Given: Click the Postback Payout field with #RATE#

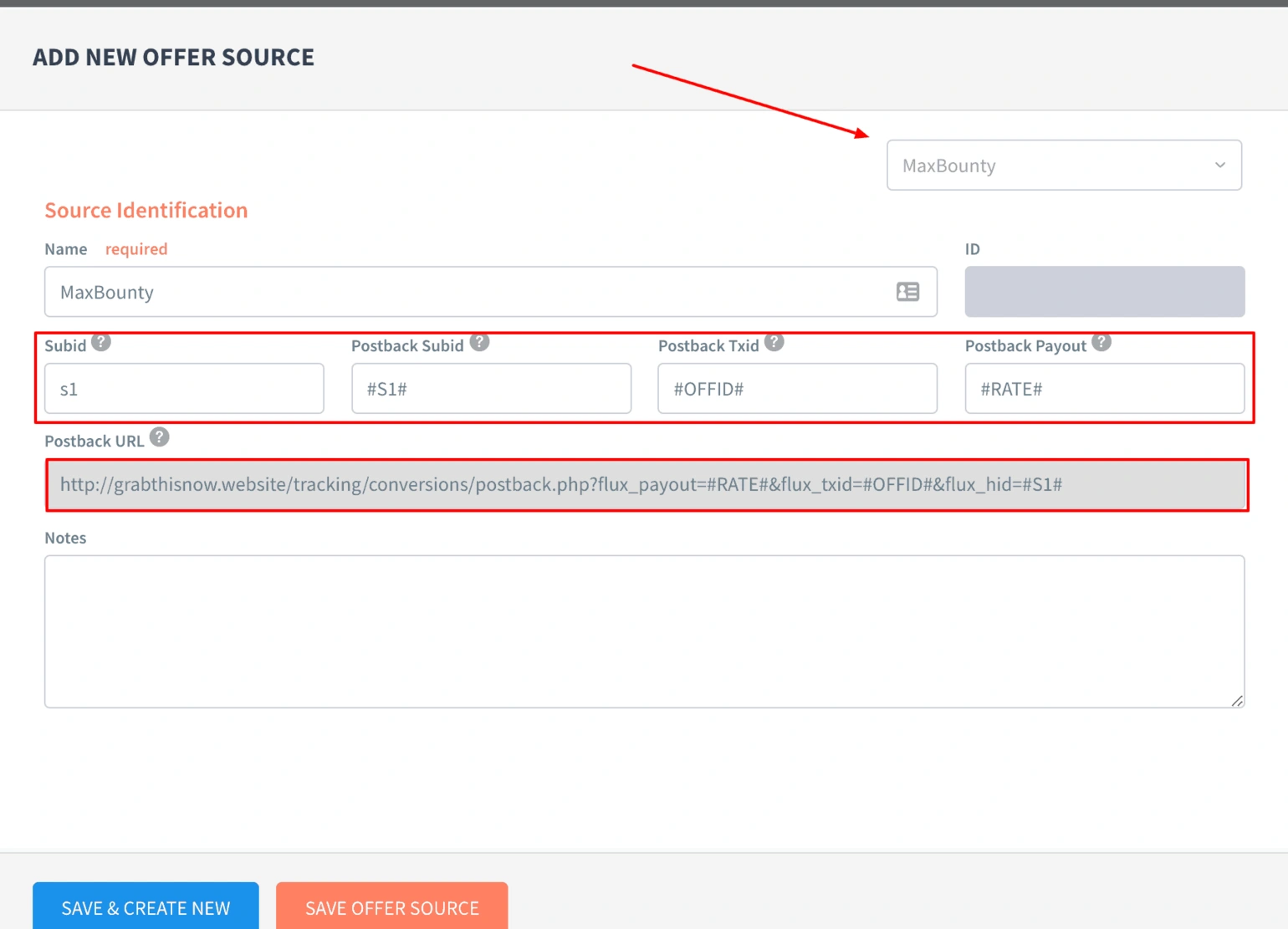Looking at the screenshot, I should 1104,389.
